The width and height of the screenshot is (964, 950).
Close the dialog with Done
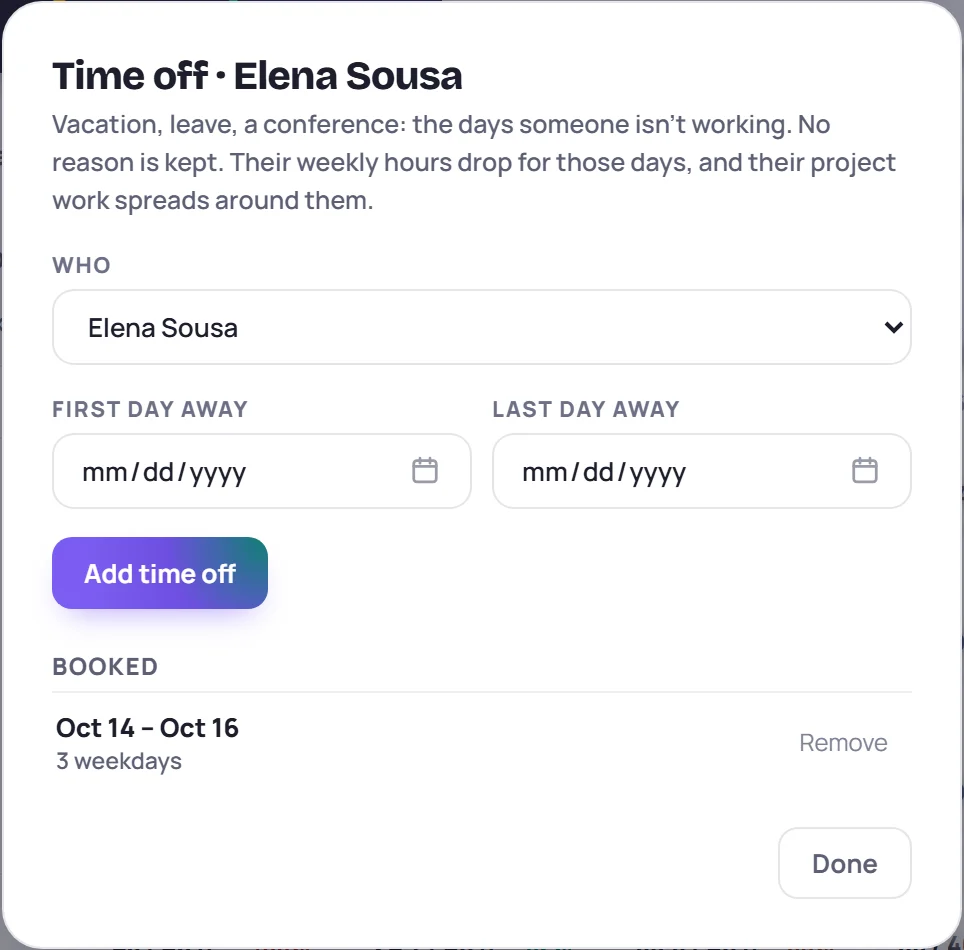pyautogui.click(x=845, y=863)
